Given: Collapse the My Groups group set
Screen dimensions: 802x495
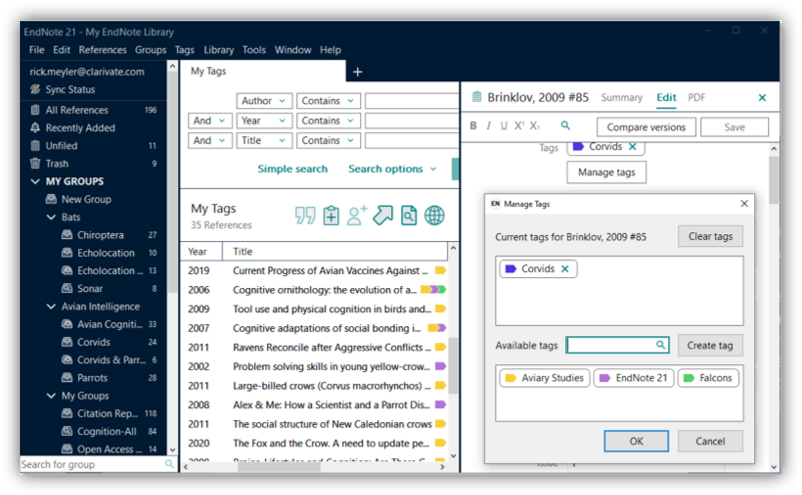Looking at the screenshot, I should (x=51, y=396).
